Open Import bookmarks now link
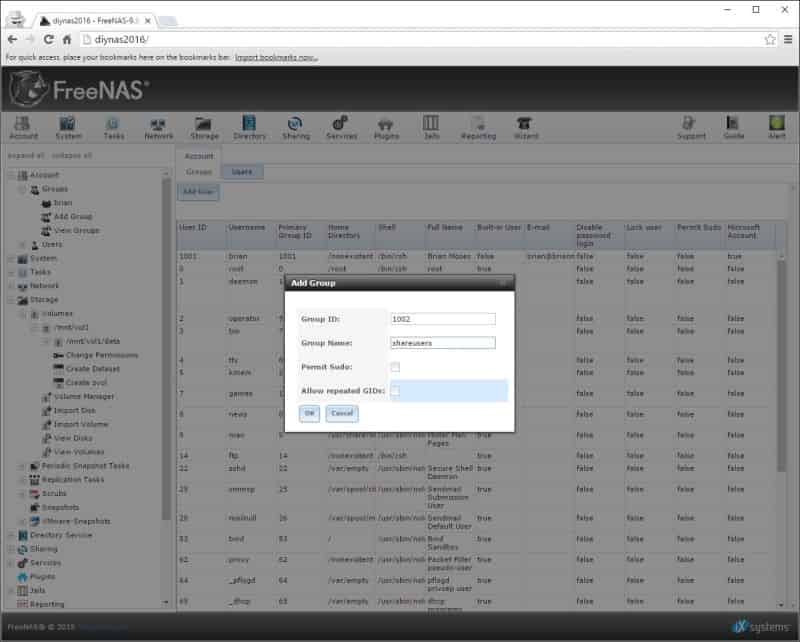 pyautogui.click(x=276, y=57)
